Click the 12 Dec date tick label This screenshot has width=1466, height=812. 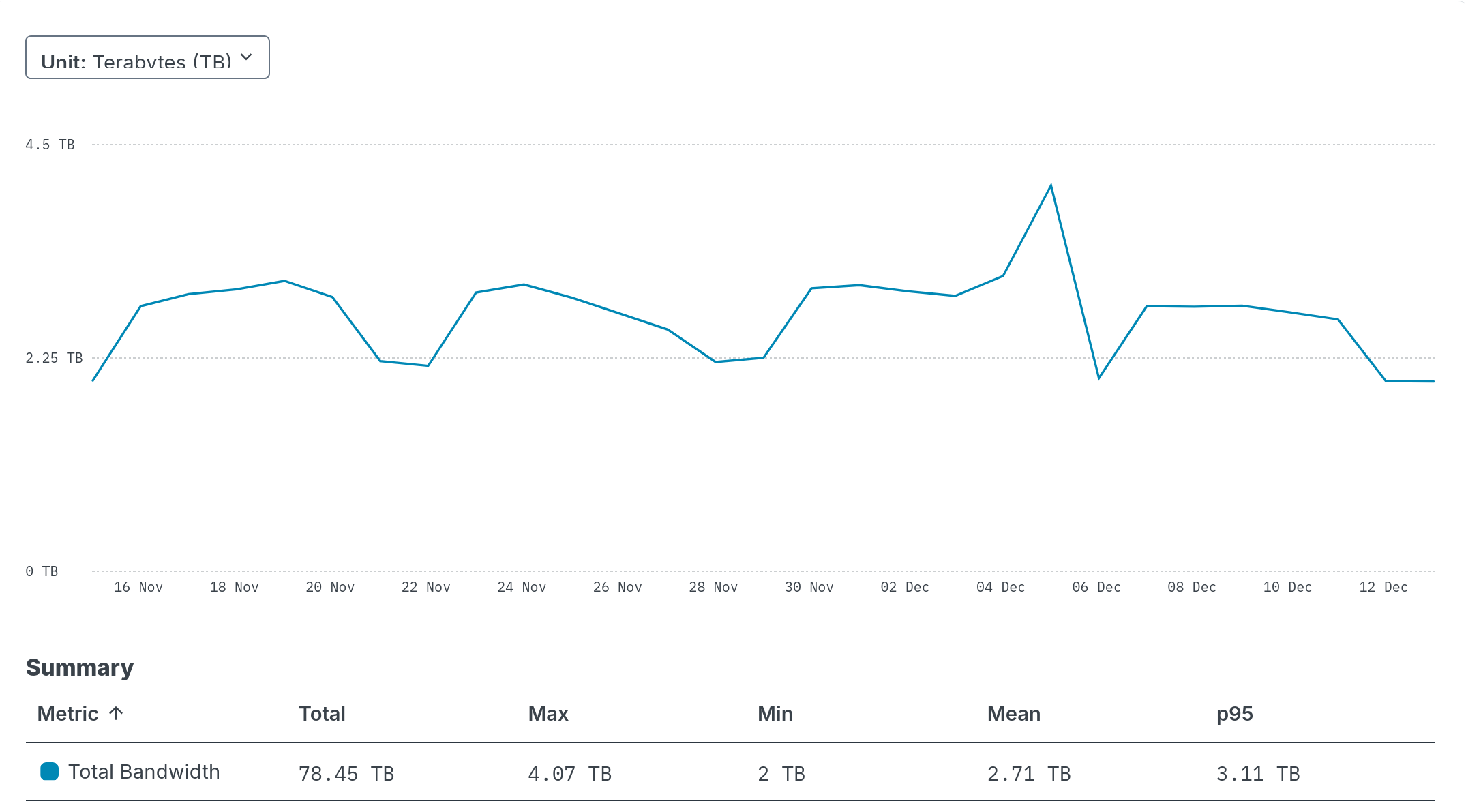pos(1383,587)
